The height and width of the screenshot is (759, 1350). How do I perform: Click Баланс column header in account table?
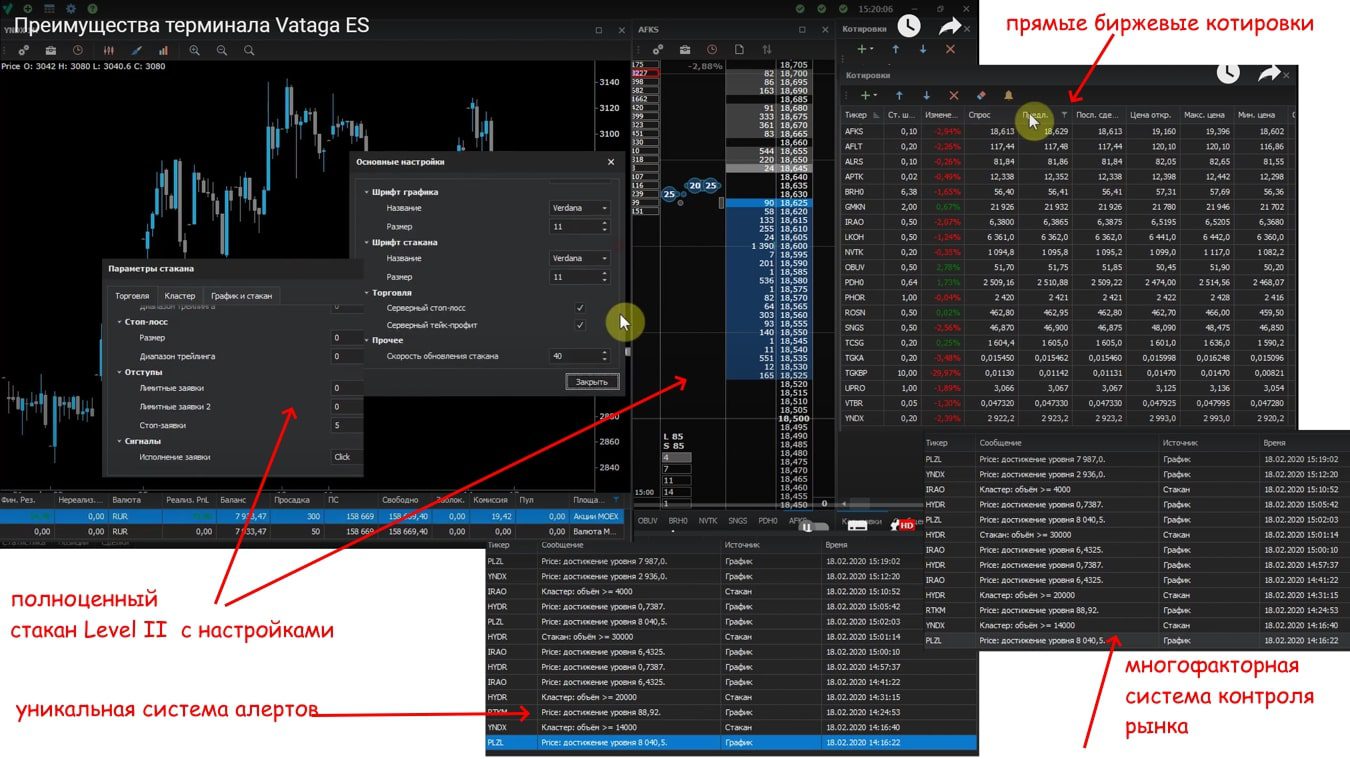point(244,499)
